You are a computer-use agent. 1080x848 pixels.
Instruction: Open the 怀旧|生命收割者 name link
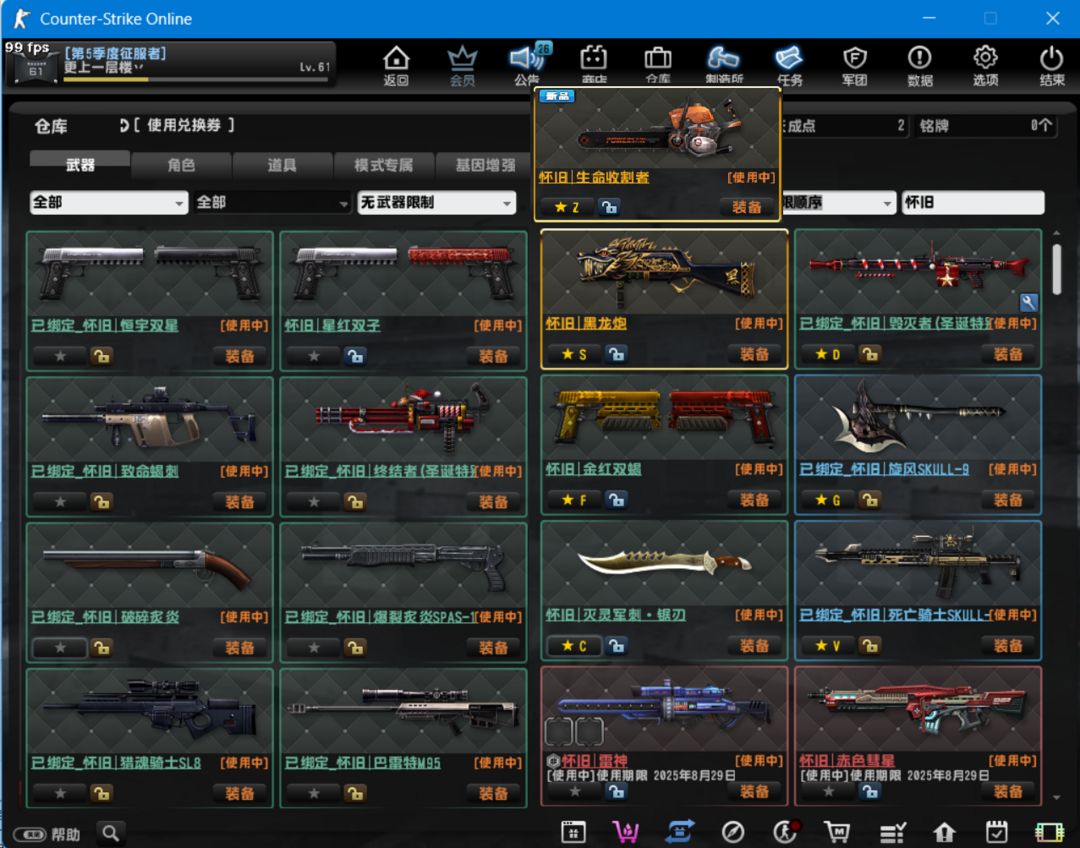594,177
